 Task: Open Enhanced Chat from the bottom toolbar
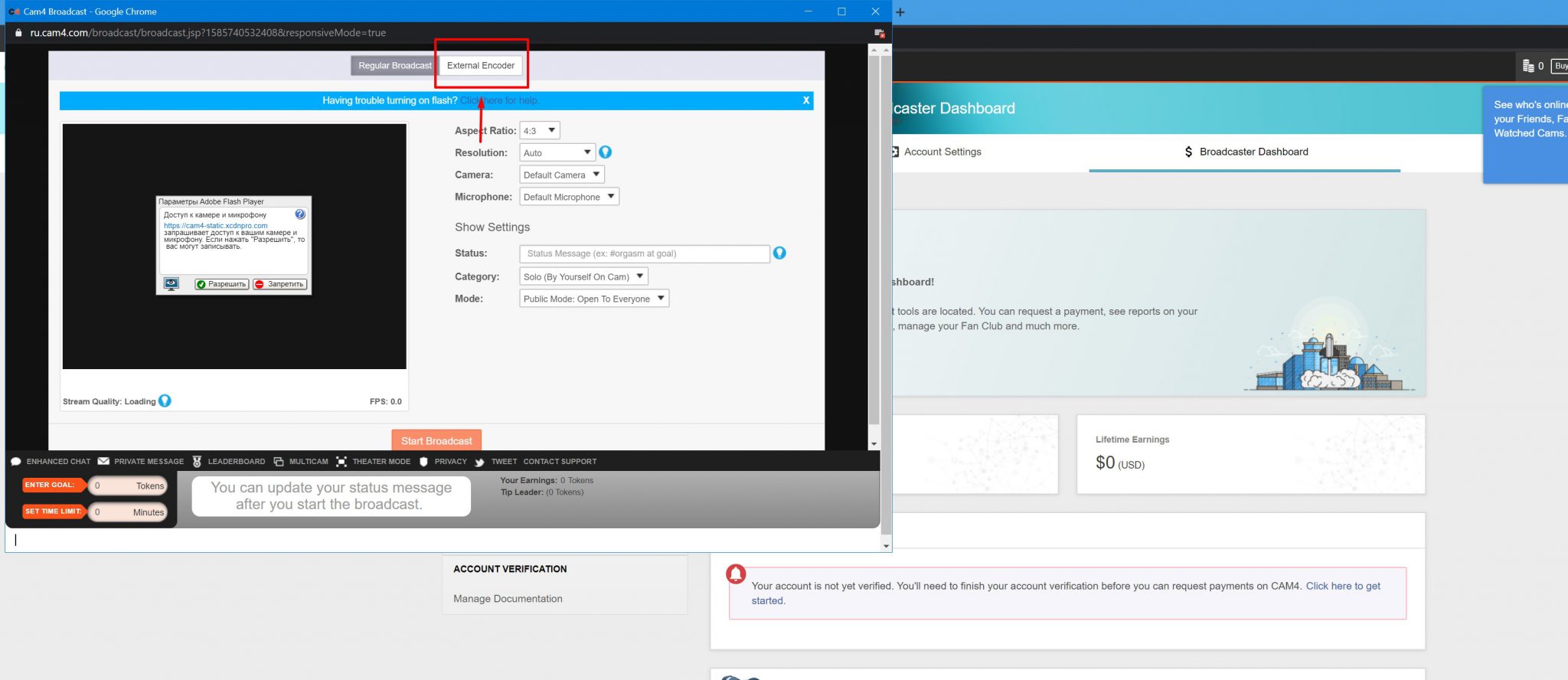click(x=51, y=462)
